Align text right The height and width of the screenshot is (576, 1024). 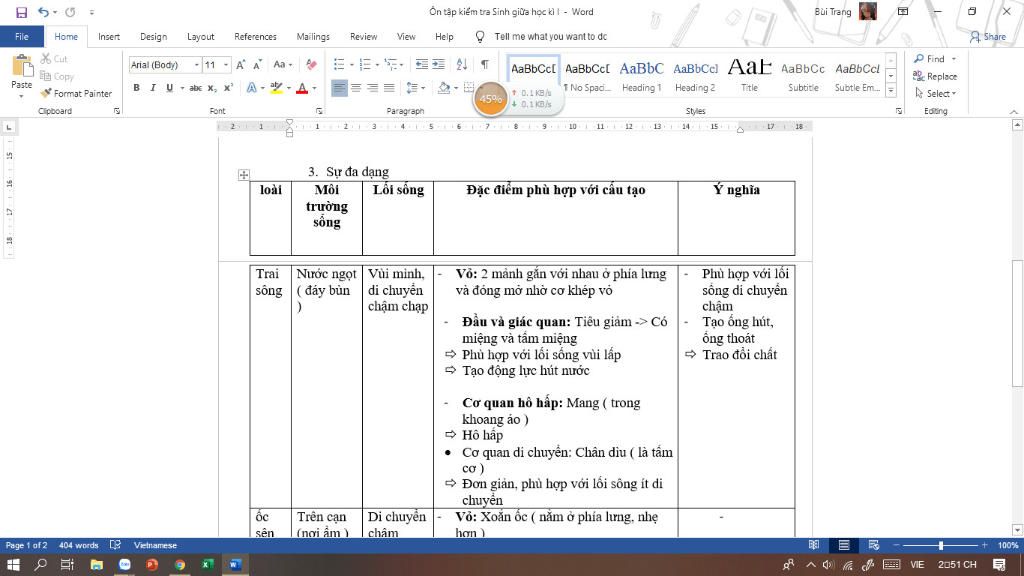coord(372,88)
